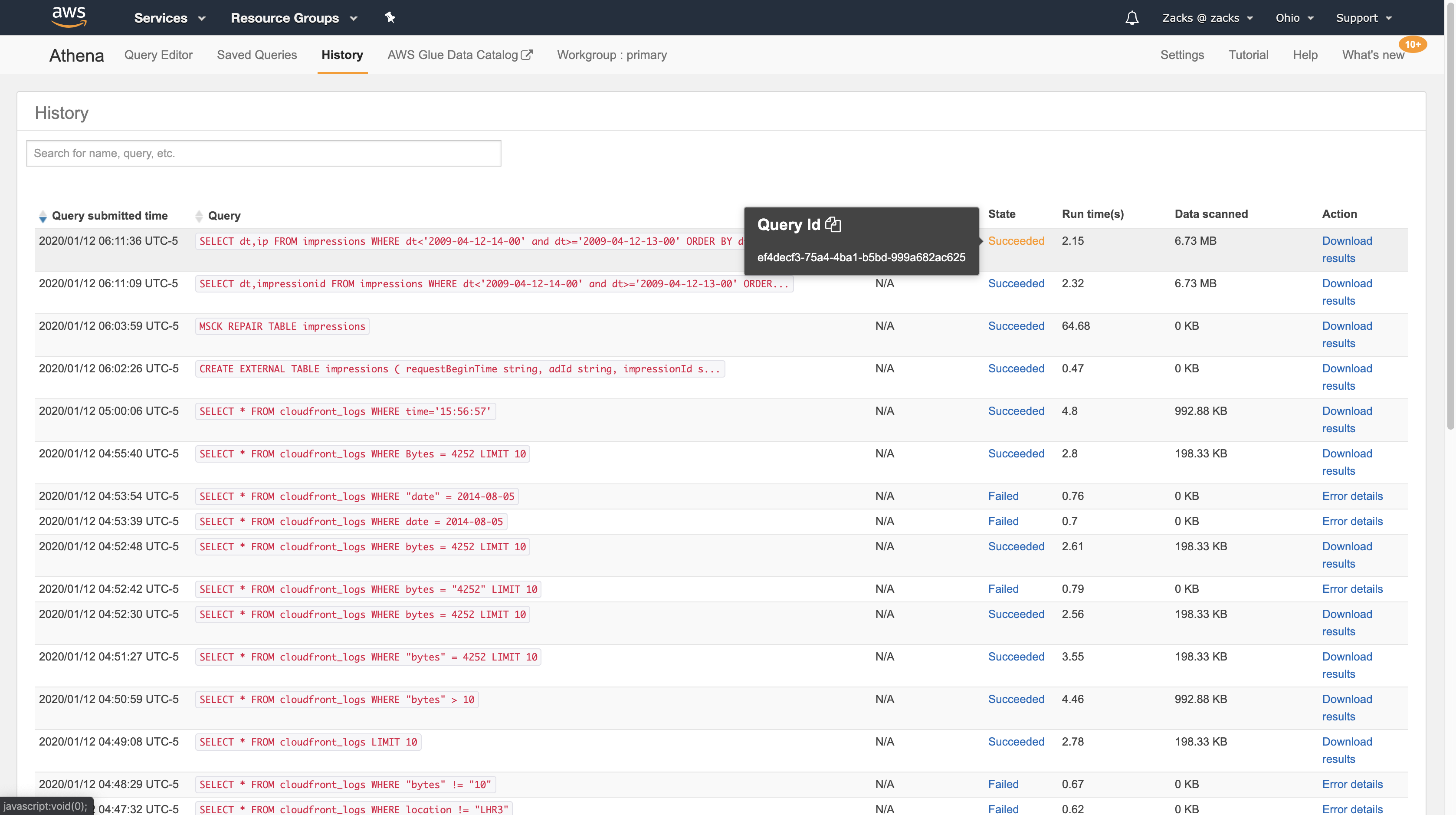
Task: Open the Ohio region dropdown
Action: coord(1294,18)
